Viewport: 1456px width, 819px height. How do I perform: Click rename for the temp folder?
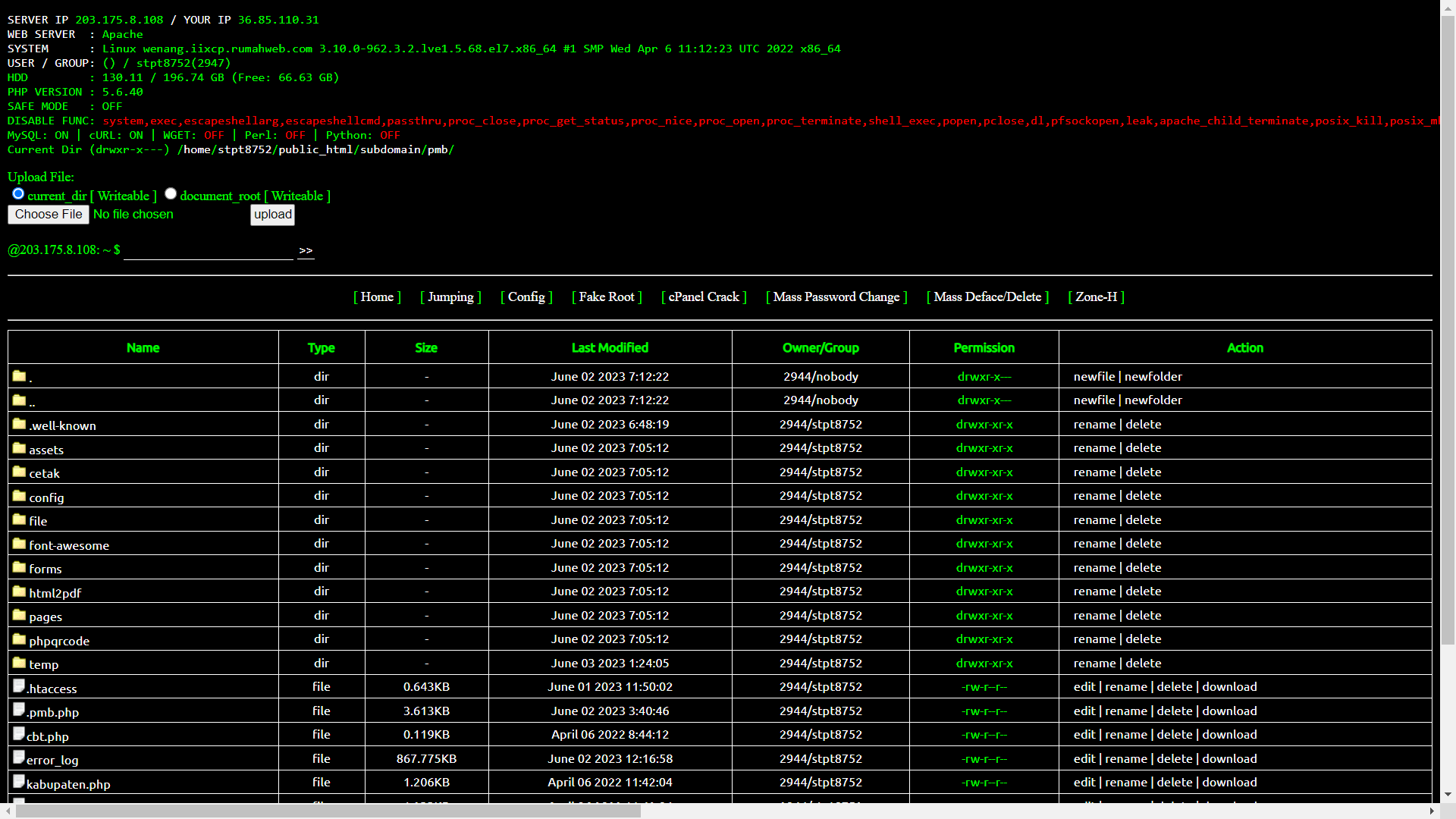(1094, 664)
